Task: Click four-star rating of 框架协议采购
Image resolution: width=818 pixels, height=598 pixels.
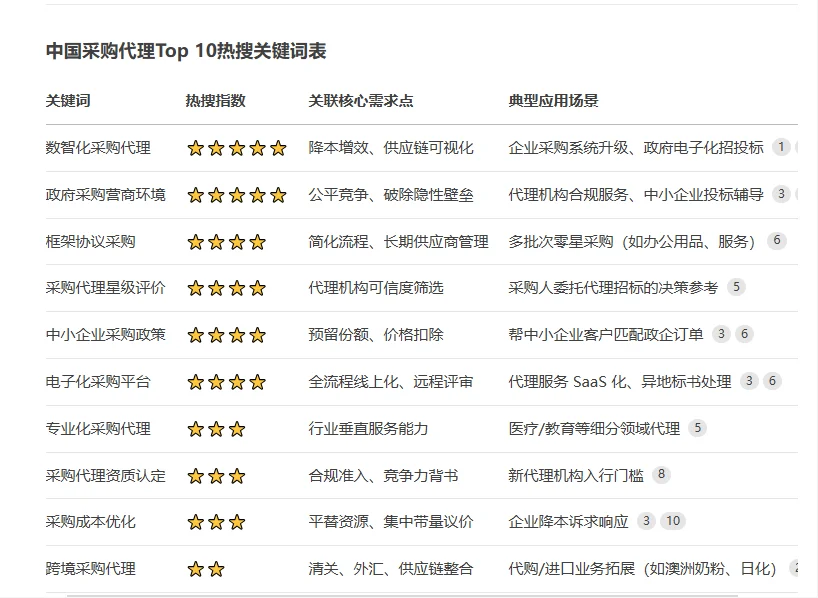Action: tap(226, 242)
